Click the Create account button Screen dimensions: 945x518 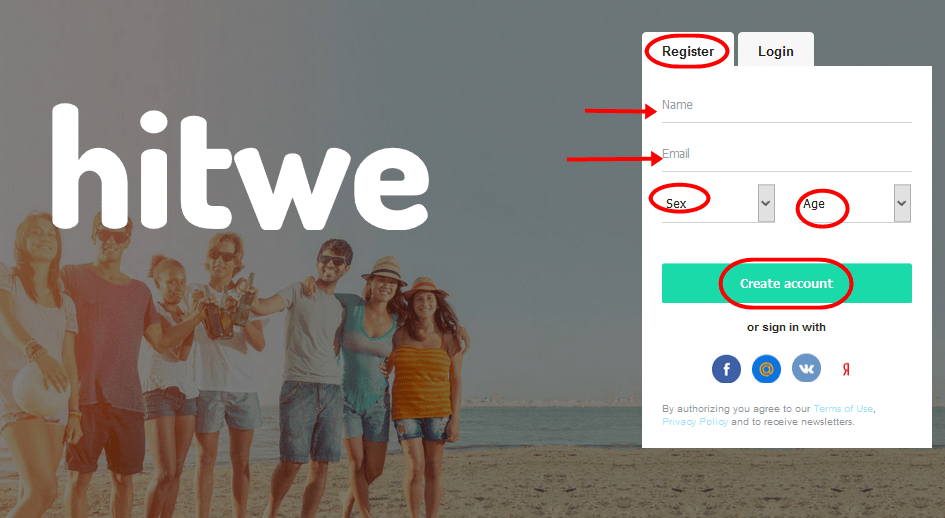point(786,283)
